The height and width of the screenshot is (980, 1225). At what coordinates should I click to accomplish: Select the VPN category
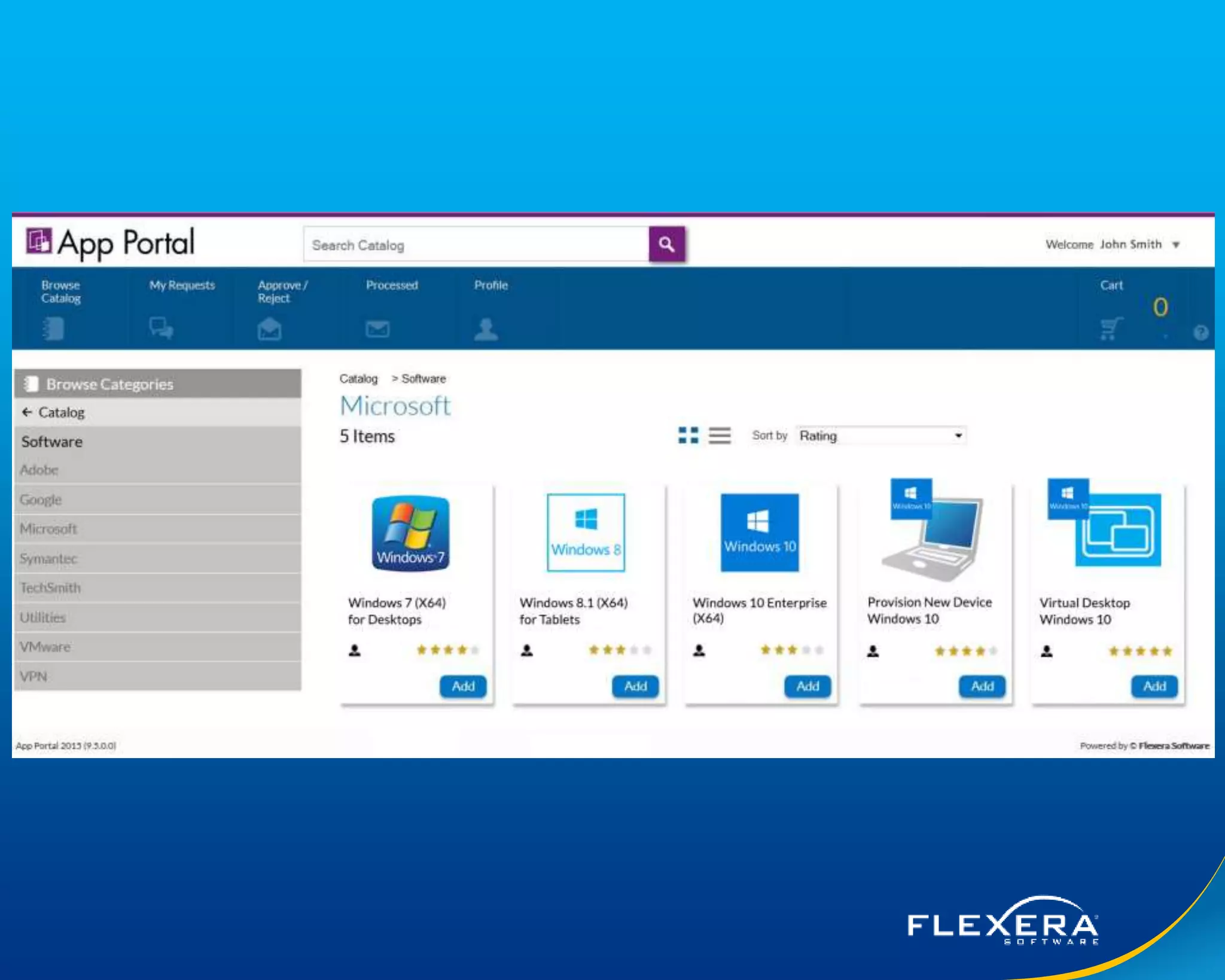click(157, 676)
